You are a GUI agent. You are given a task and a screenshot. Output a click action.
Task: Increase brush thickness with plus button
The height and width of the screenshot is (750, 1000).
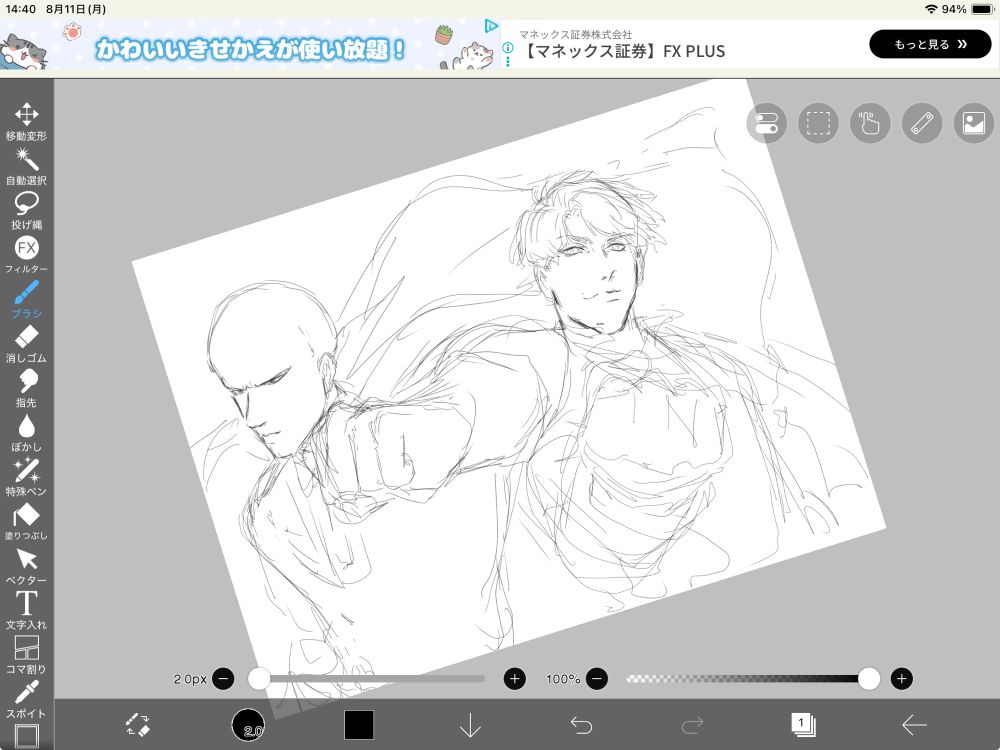[515, 679]
